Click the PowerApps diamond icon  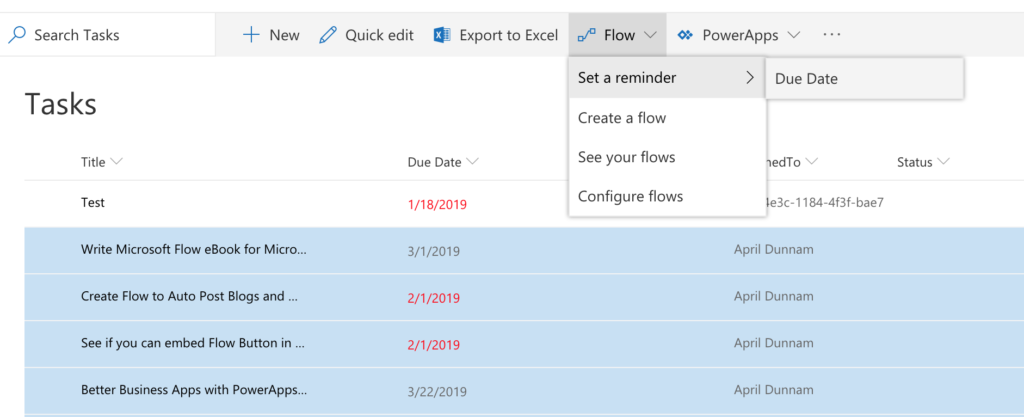685,35
